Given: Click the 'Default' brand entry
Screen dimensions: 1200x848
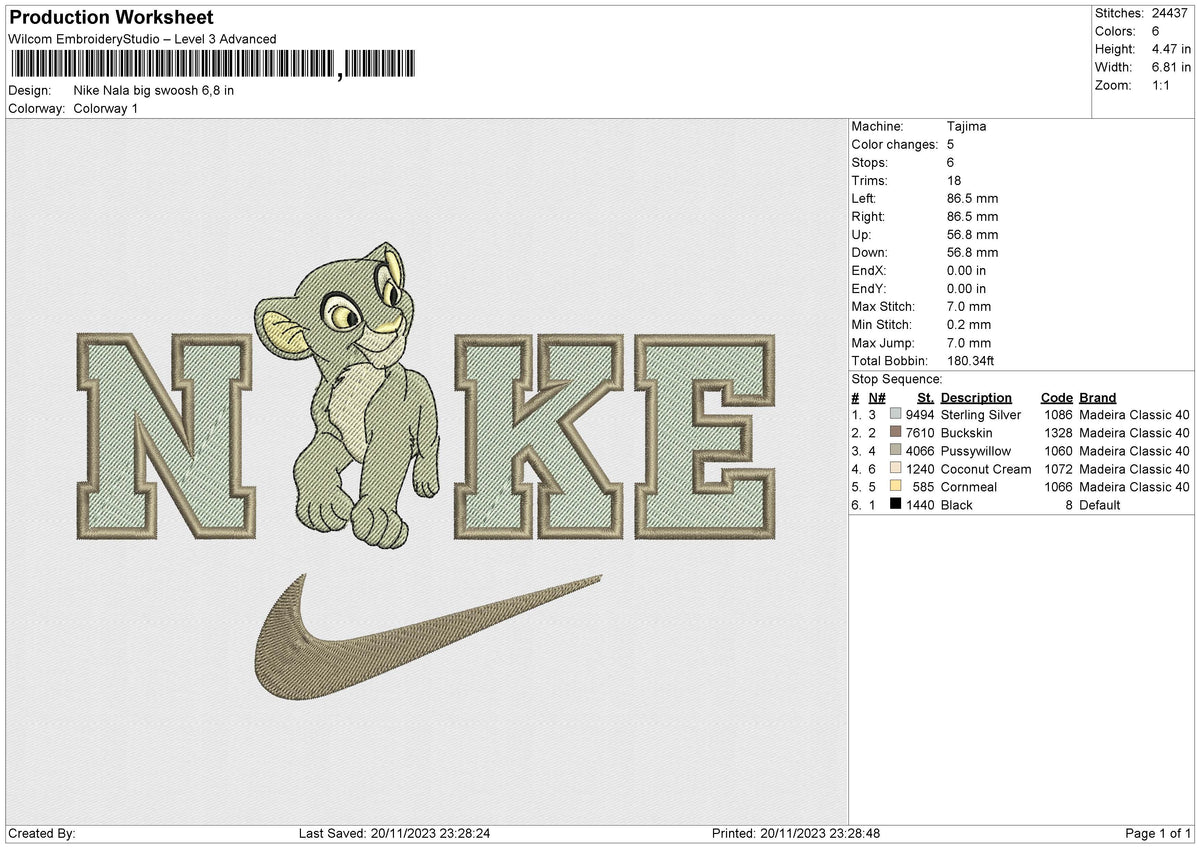Looking at the screenshot, I should click(x=1100, y=505).
